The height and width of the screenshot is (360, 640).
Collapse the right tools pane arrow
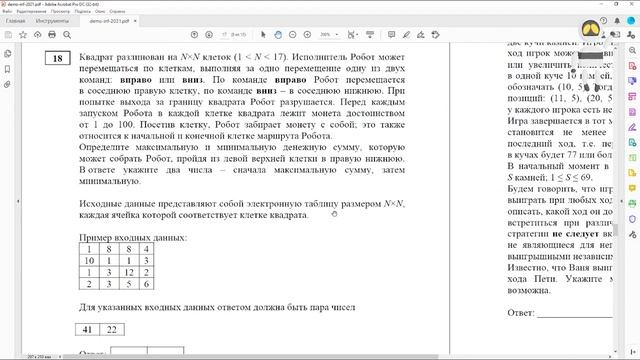[x=622, y=201]
